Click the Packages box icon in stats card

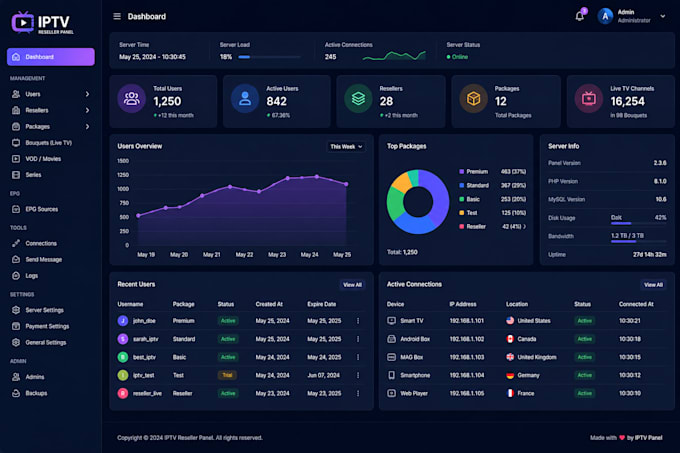(473, 99)
